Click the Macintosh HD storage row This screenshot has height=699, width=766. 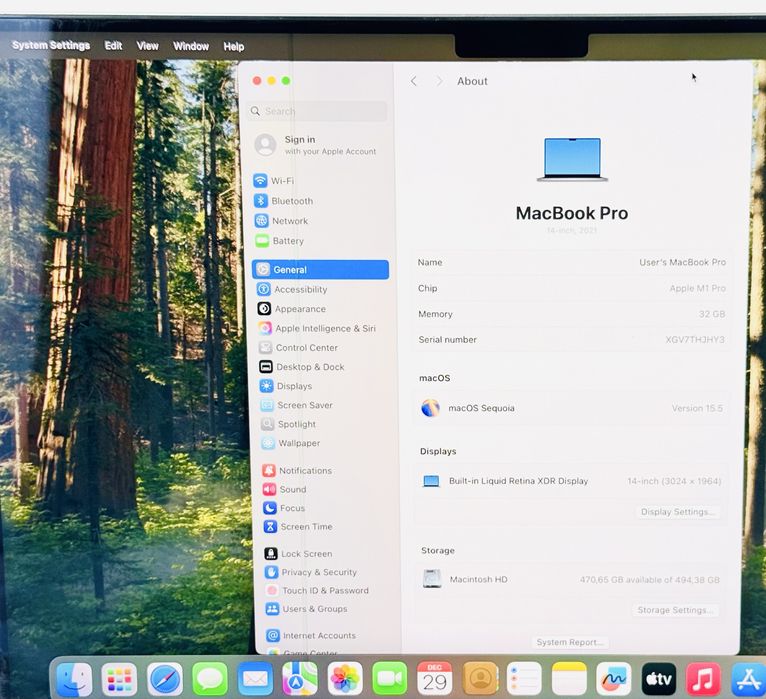click(570, 579)
